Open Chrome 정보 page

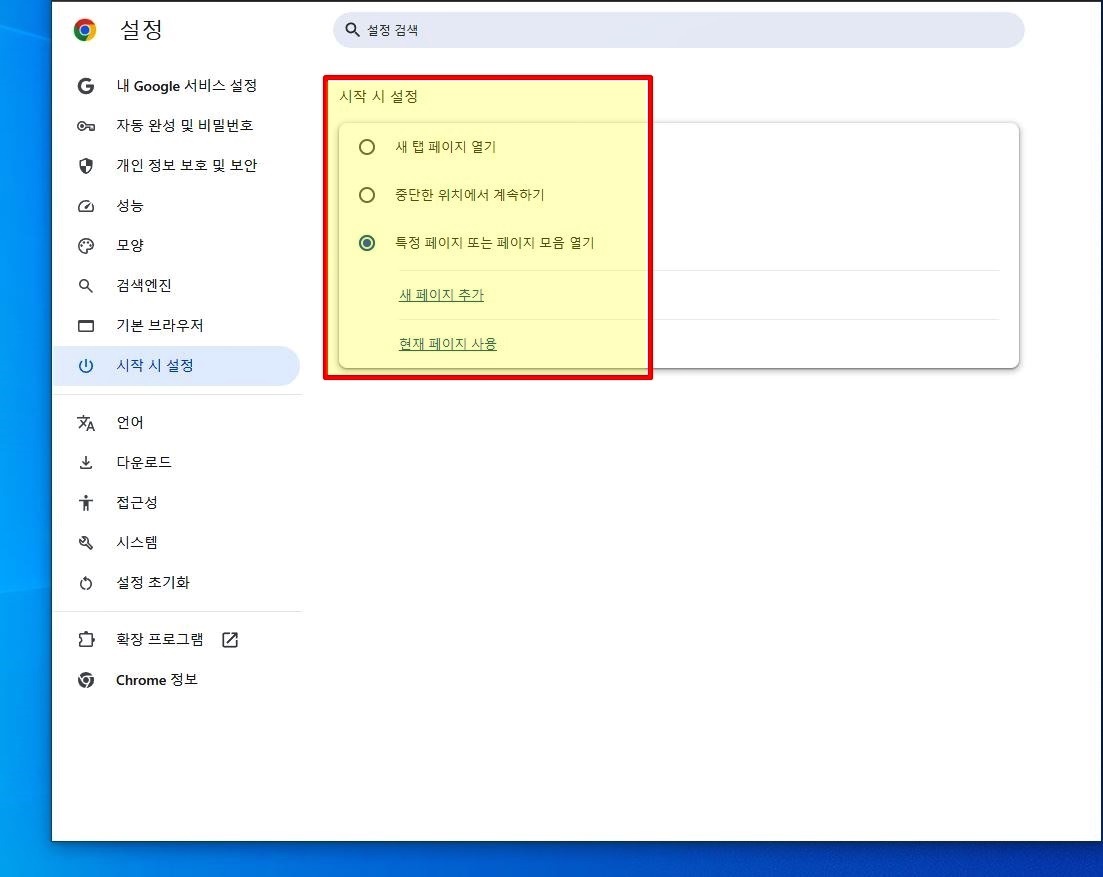177,680
